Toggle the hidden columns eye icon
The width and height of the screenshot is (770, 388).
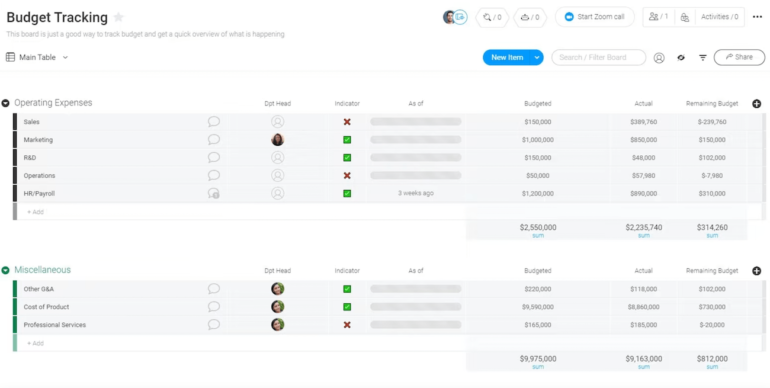point(681,57)
